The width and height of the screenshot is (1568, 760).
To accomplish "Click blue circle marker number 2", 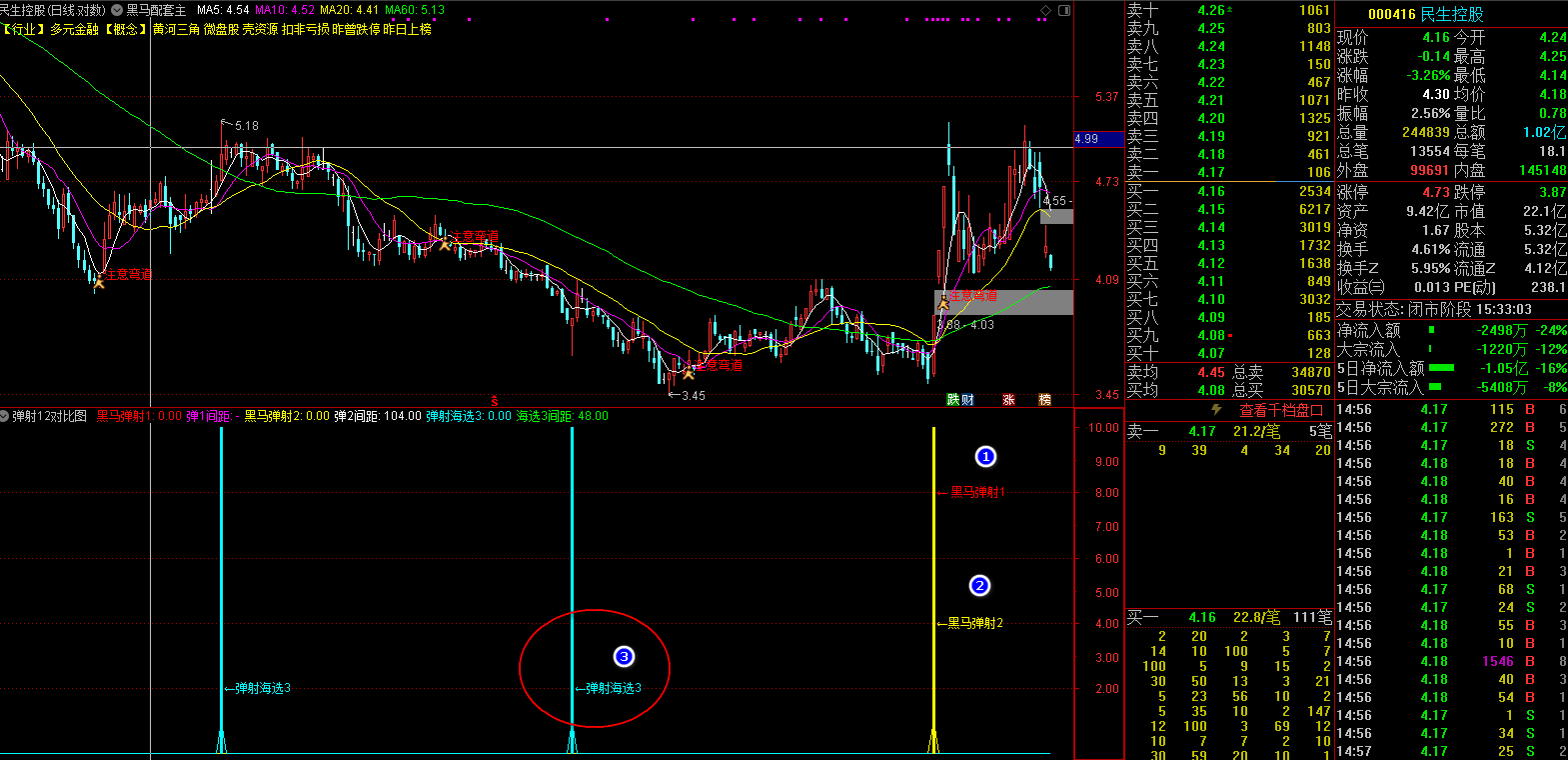I will [x=979, y=586].
